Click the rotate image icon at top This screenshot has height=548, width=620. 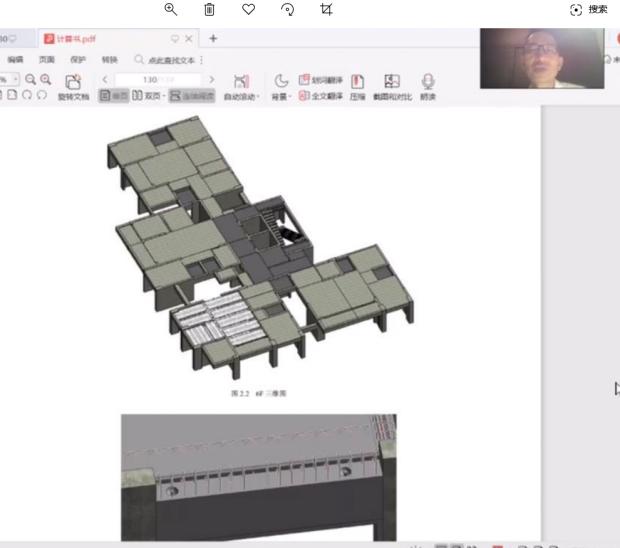[x=287, y=9]
